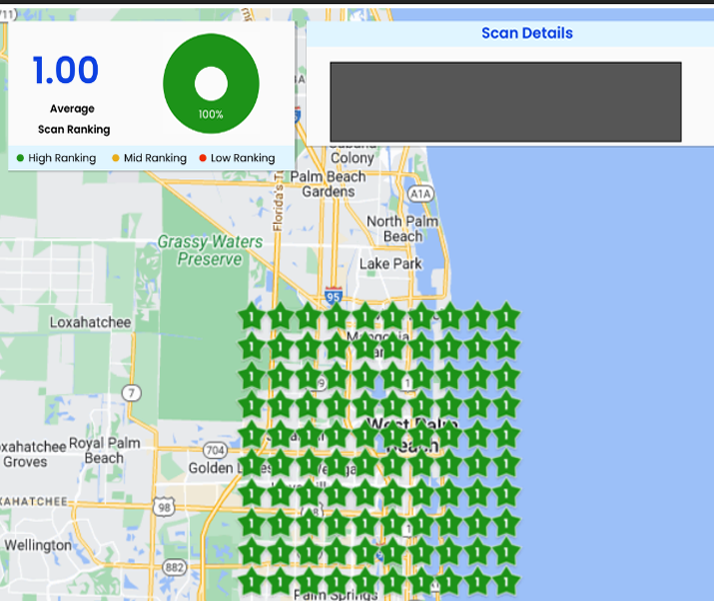Select the bottom-left green star marker
This screenshot has height=601, width=715.
coord(251,580)
